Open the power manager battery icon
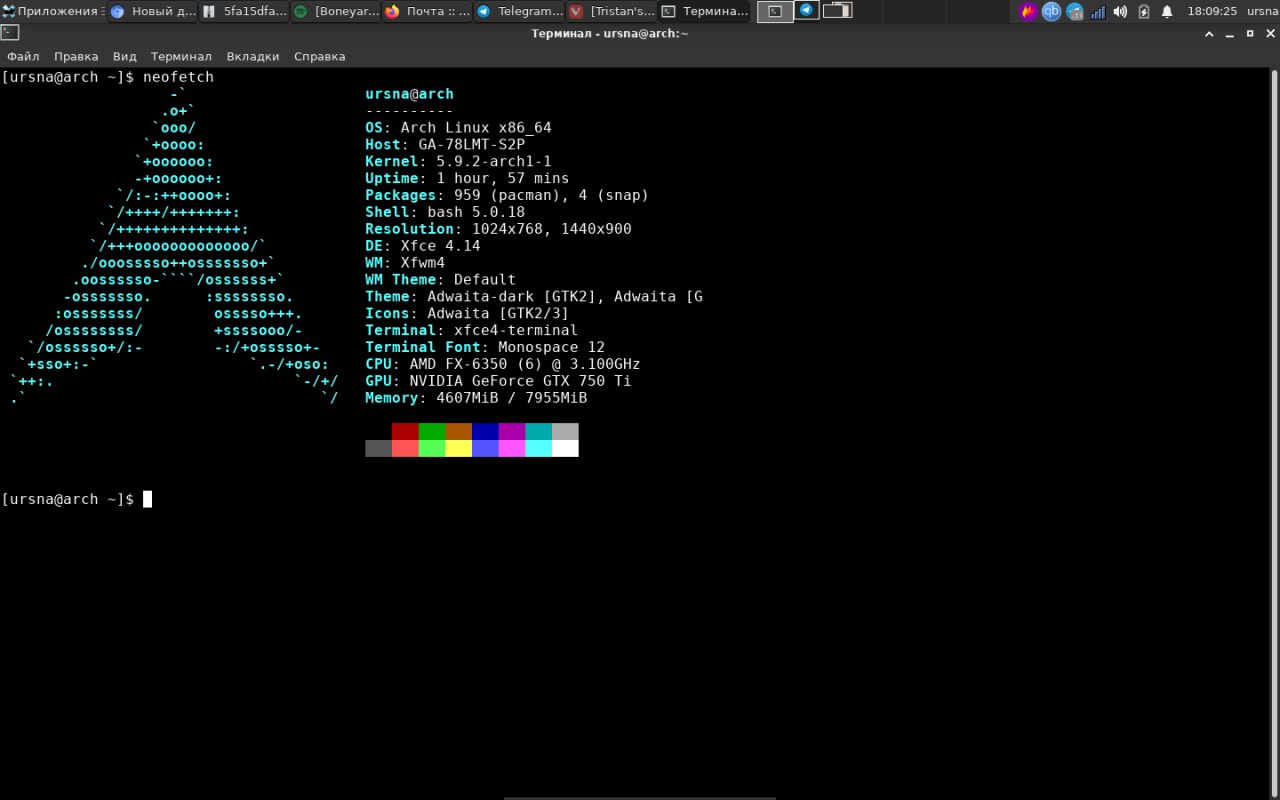Screen dimensions: 1280x800 1143,11
